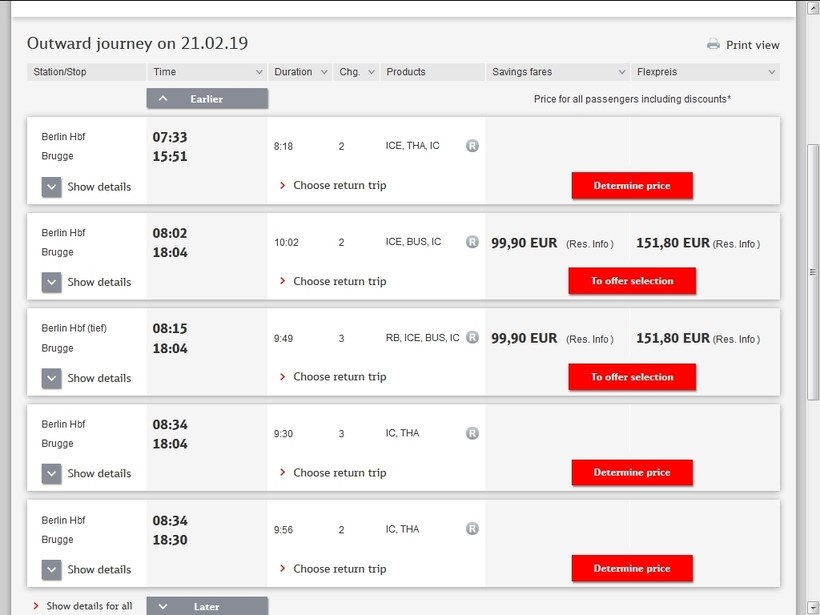Click the R icon on the 08:15 connection

[472, 338]
